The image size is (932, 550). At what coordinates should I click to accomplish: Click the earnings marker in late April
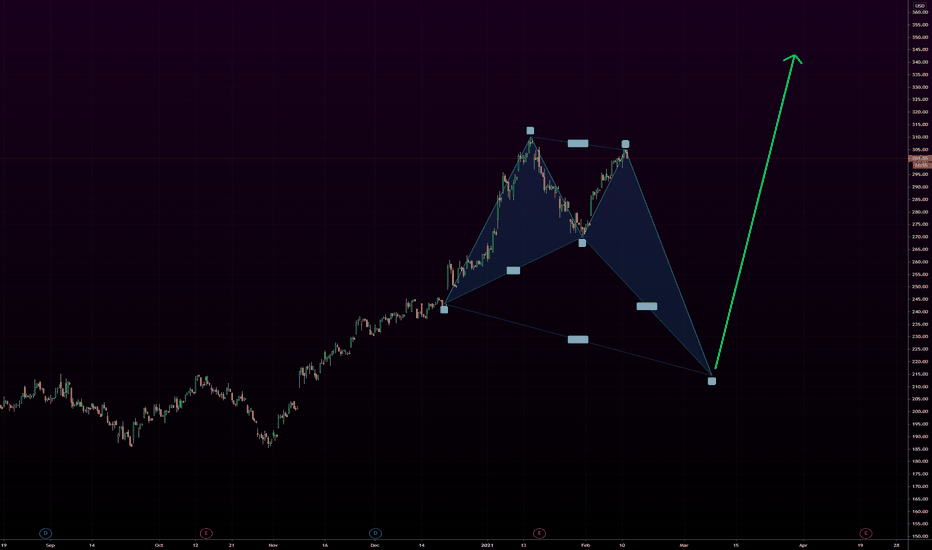[865, 533]
